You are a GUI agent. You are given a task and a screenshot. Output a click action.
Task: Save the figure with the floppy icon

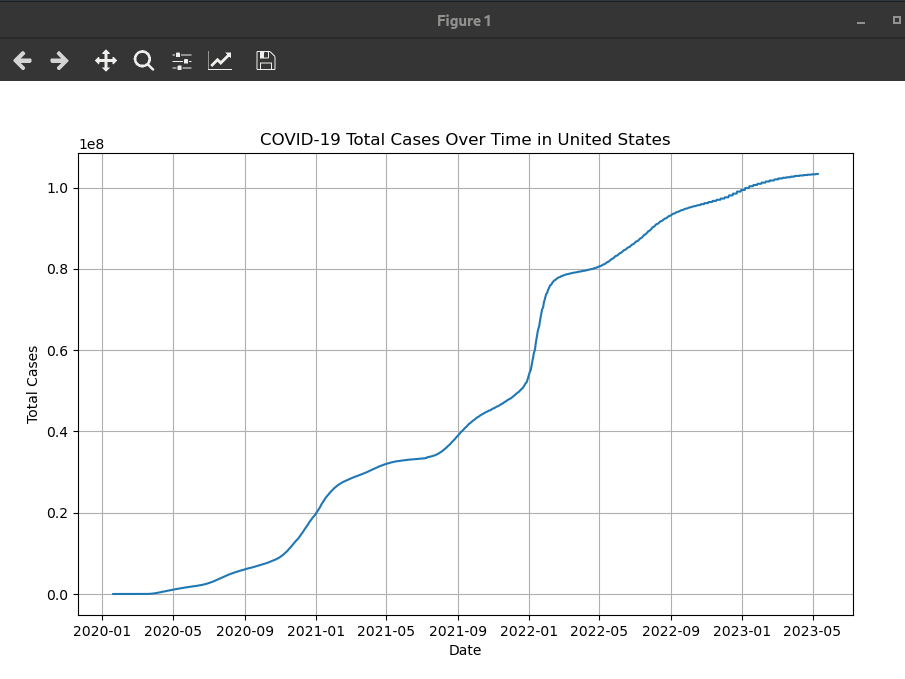click(265, 61)
